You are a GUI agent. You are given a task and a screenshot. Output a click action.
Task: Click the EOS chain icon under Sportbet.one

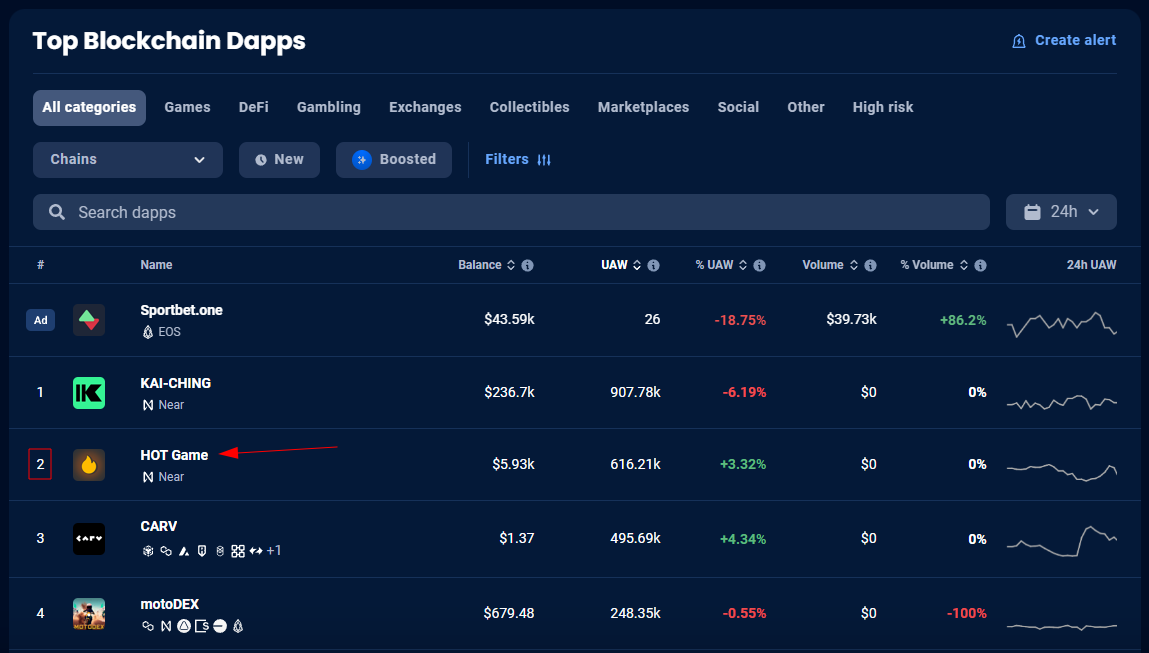pyautogui.click(x=148, y=332)
